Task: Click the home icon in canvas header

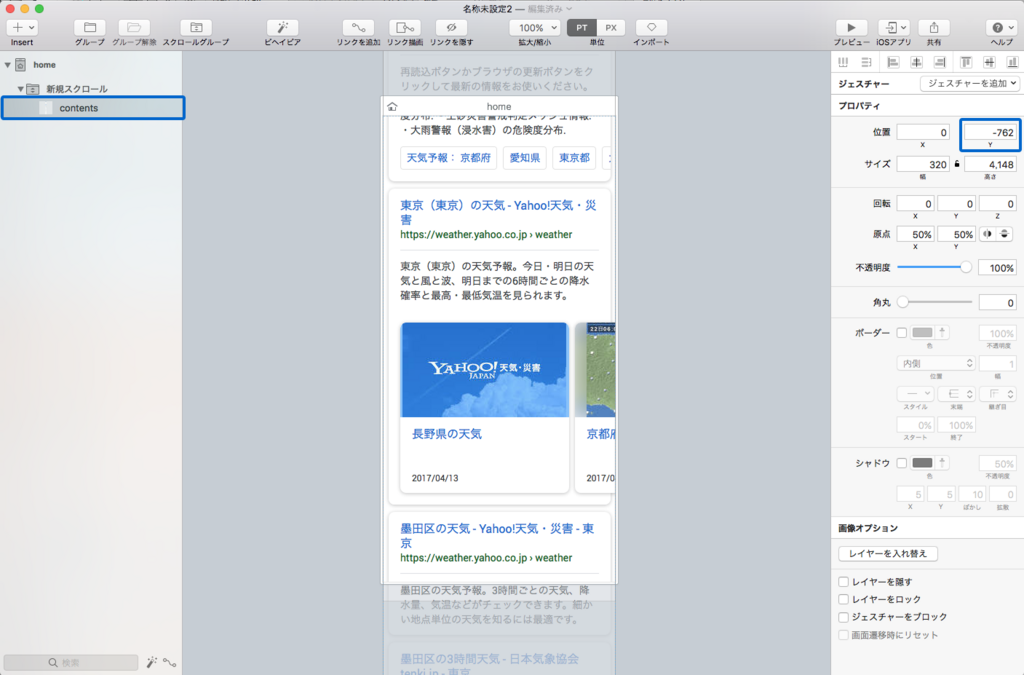Action: [x=392, y=106]
